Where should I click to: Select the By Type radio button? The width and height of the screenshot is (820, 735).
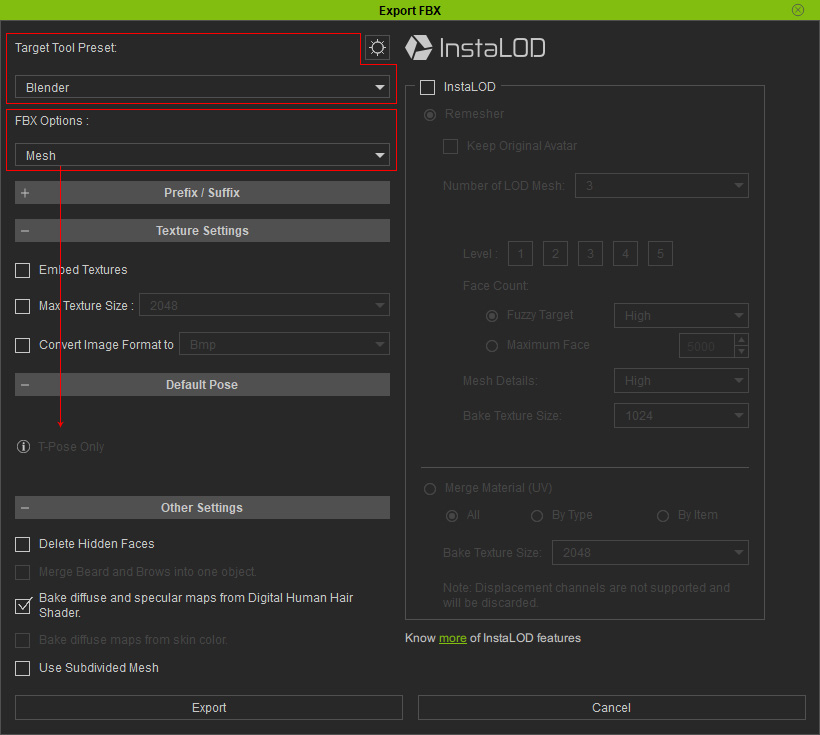pyautogui.click(x=537, y=516)
